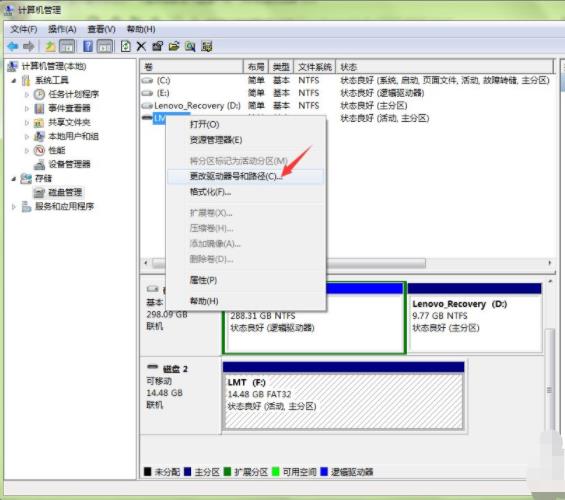Screen dimensions: 565x500
Task: Sort by the 卷 column header
Action: [192, 67]
